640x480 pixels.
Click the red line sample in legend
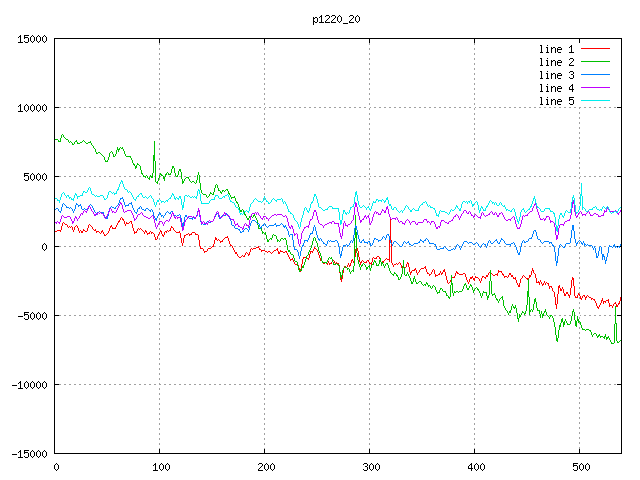pyautogui.click(x=595, y=49)
